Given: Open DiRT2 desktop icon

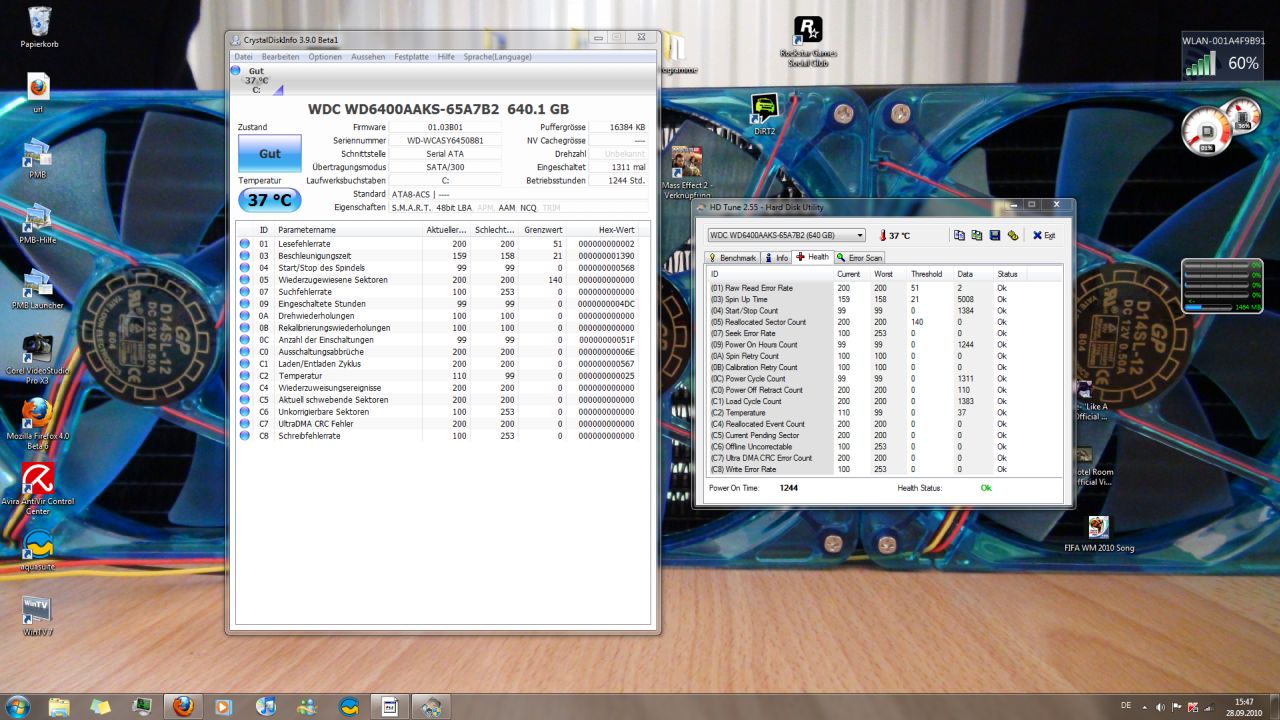Looking at the screenshot, I should pos(765,113).
